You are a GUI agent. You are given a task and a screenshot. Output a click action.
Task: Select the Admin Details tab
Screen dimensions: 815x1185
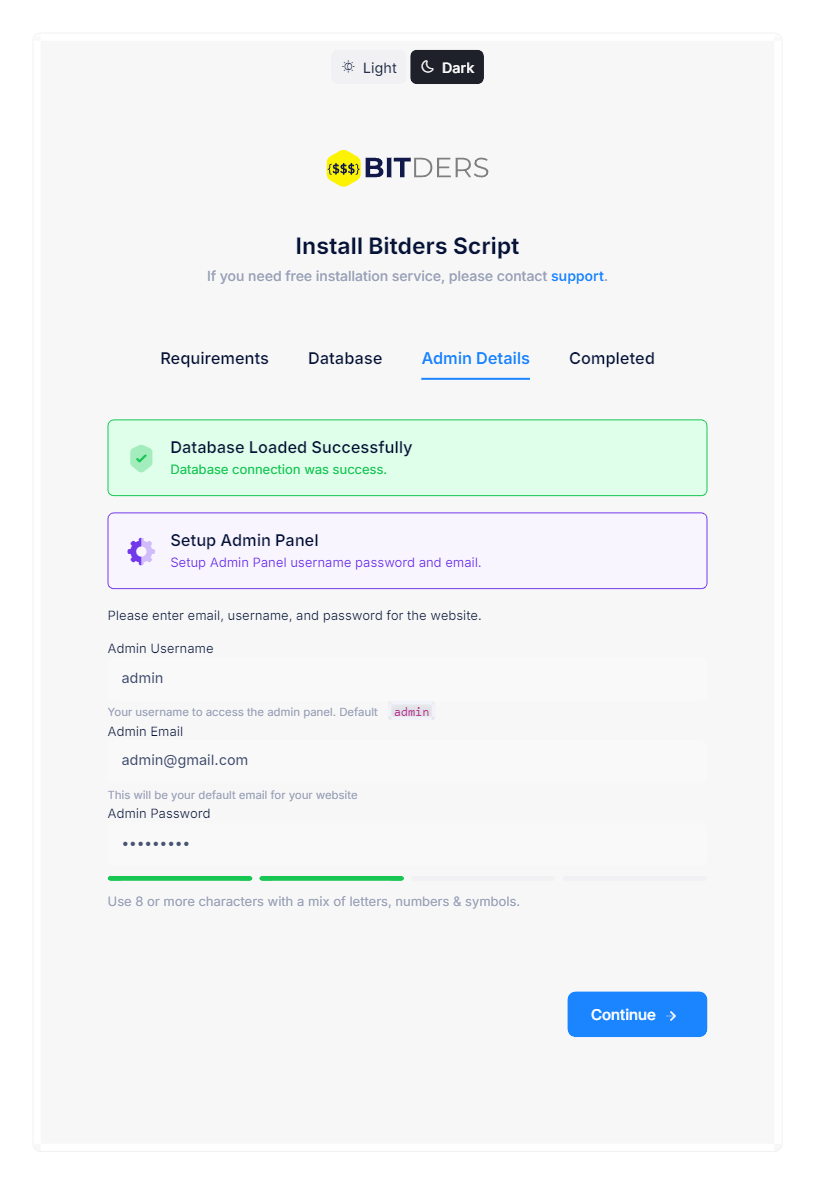pyautogui.click(x=476, y=358)
